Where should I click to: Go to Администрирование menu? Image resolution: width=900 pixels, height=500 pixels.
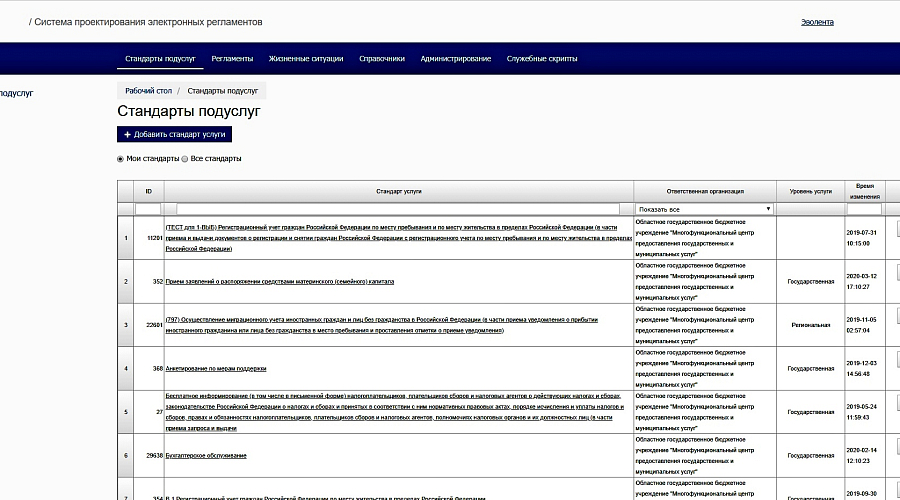pos(456,59)
